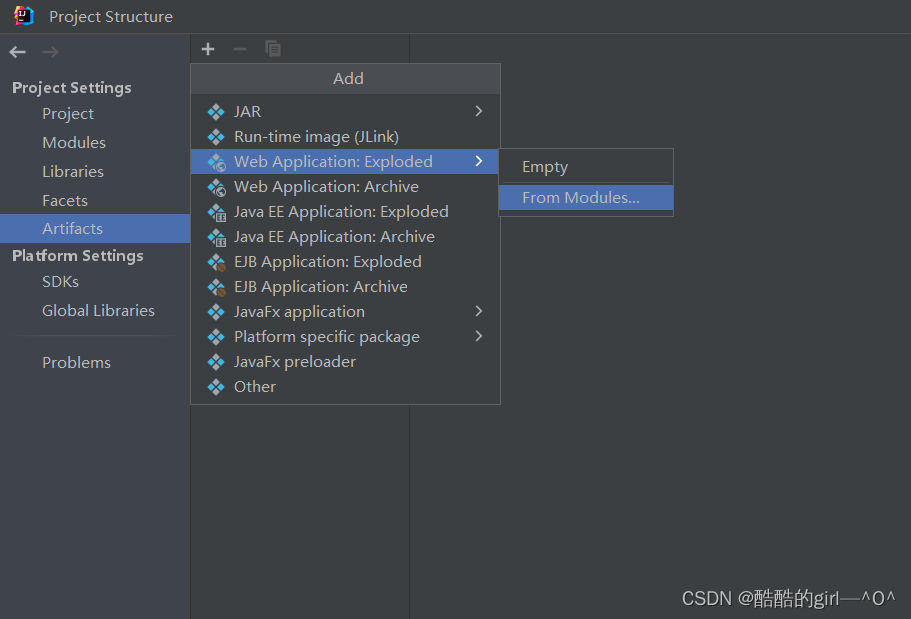Open the Global Libraries section
911x619 pixels.
click(98, 310)
